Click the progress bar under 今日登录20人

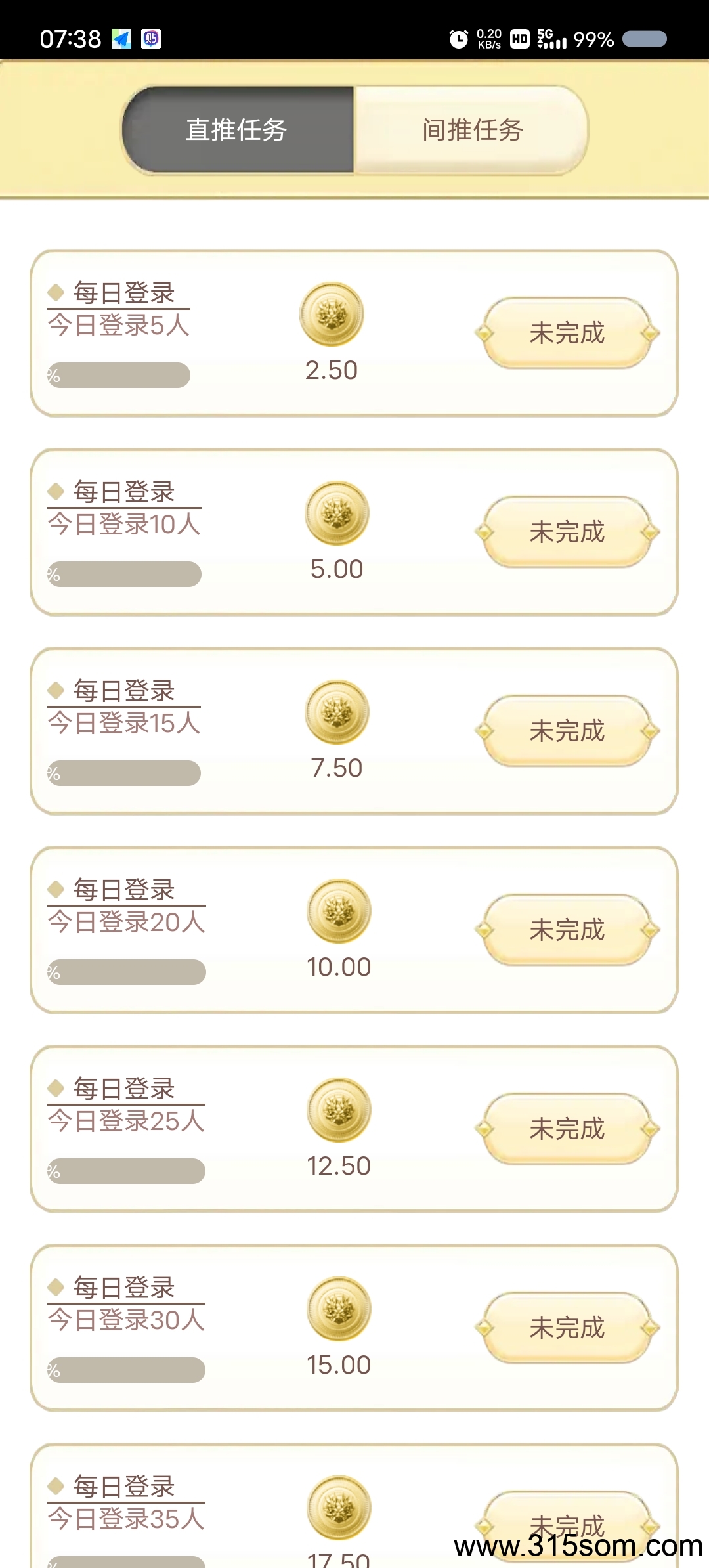coord(127,972)
